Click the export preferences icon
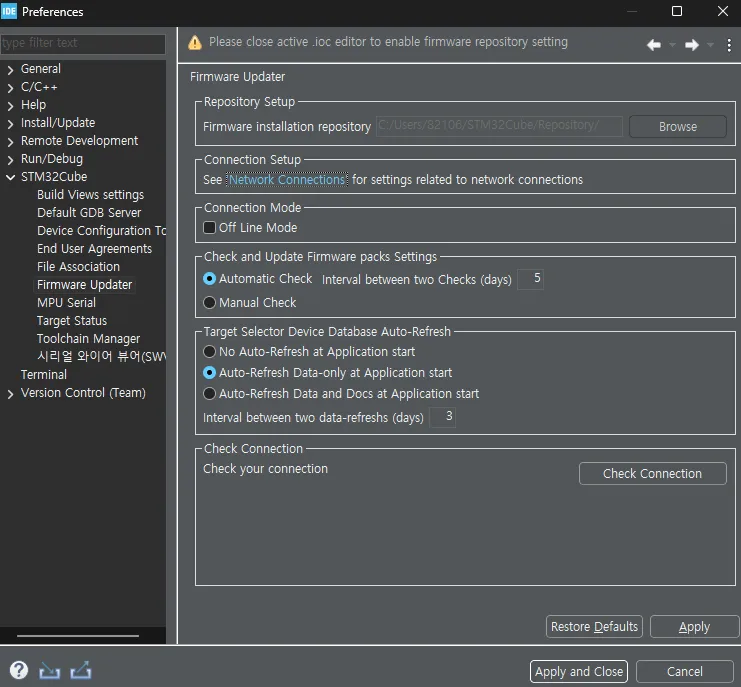741x687 pixels. coord(81,671)
